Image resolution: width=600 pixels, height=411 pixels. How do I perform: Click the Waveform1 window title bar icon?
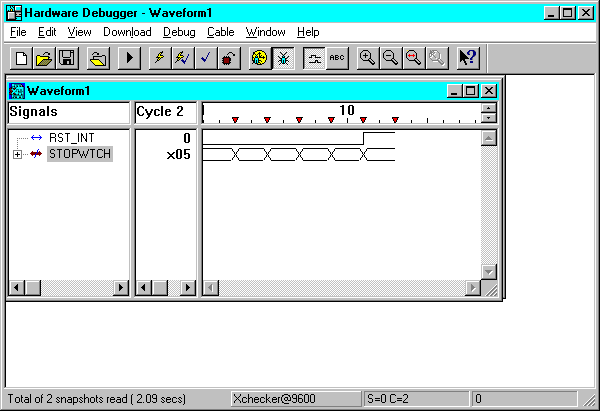pyautogui.click(x=17, y=91)
